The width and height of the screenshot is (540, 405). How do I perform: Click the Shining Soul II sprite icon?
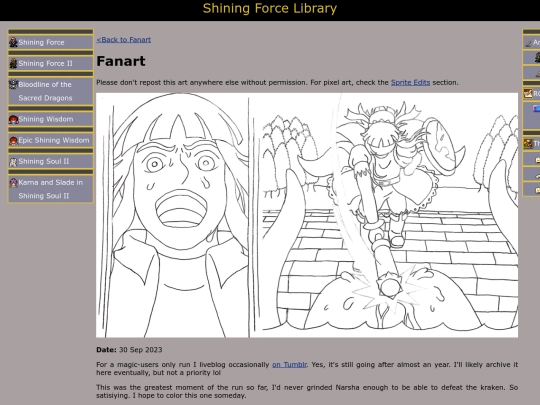point(13,161)
